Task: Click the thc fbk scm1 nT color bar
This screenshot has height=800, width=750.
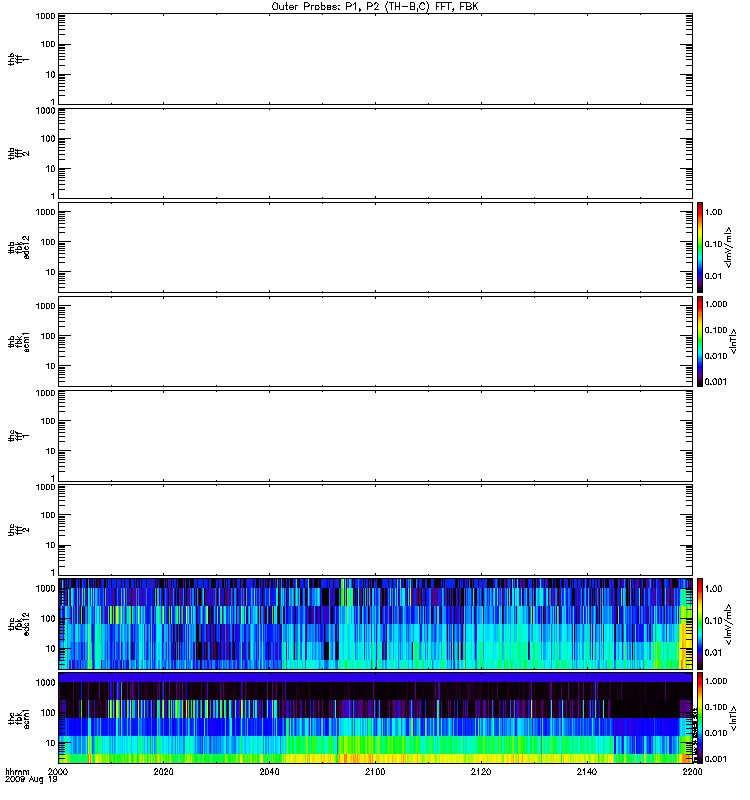Action: point(700,718)
